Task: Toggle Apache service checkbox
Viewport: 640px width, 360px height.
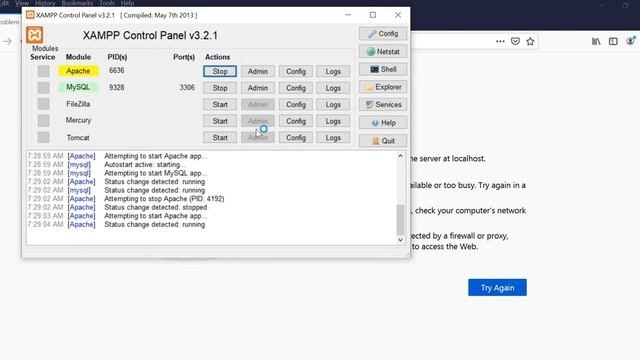Action: click(x=43, y=71)
